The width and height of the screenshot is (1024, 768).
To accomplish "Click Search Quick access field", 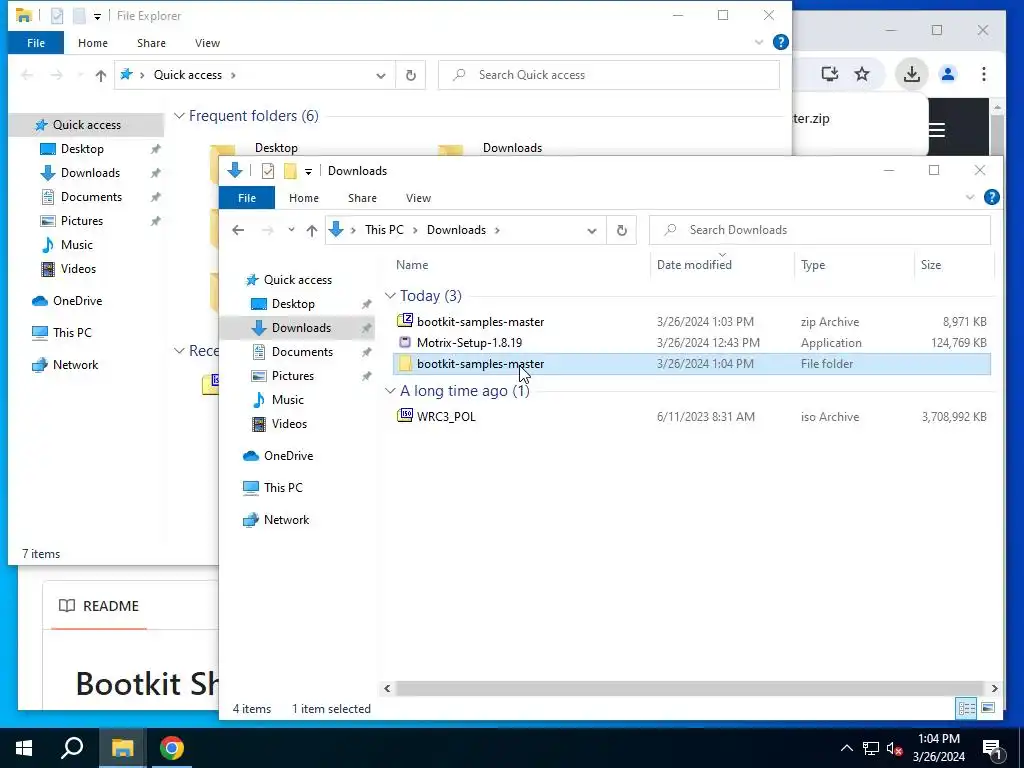I will 609,75.
